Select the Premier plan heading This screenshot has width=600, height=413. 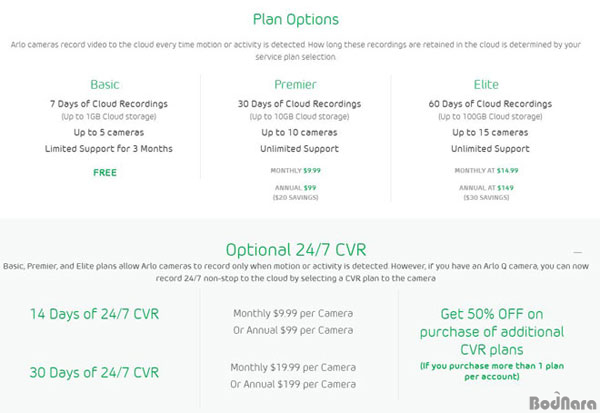(x=295, y=84)
